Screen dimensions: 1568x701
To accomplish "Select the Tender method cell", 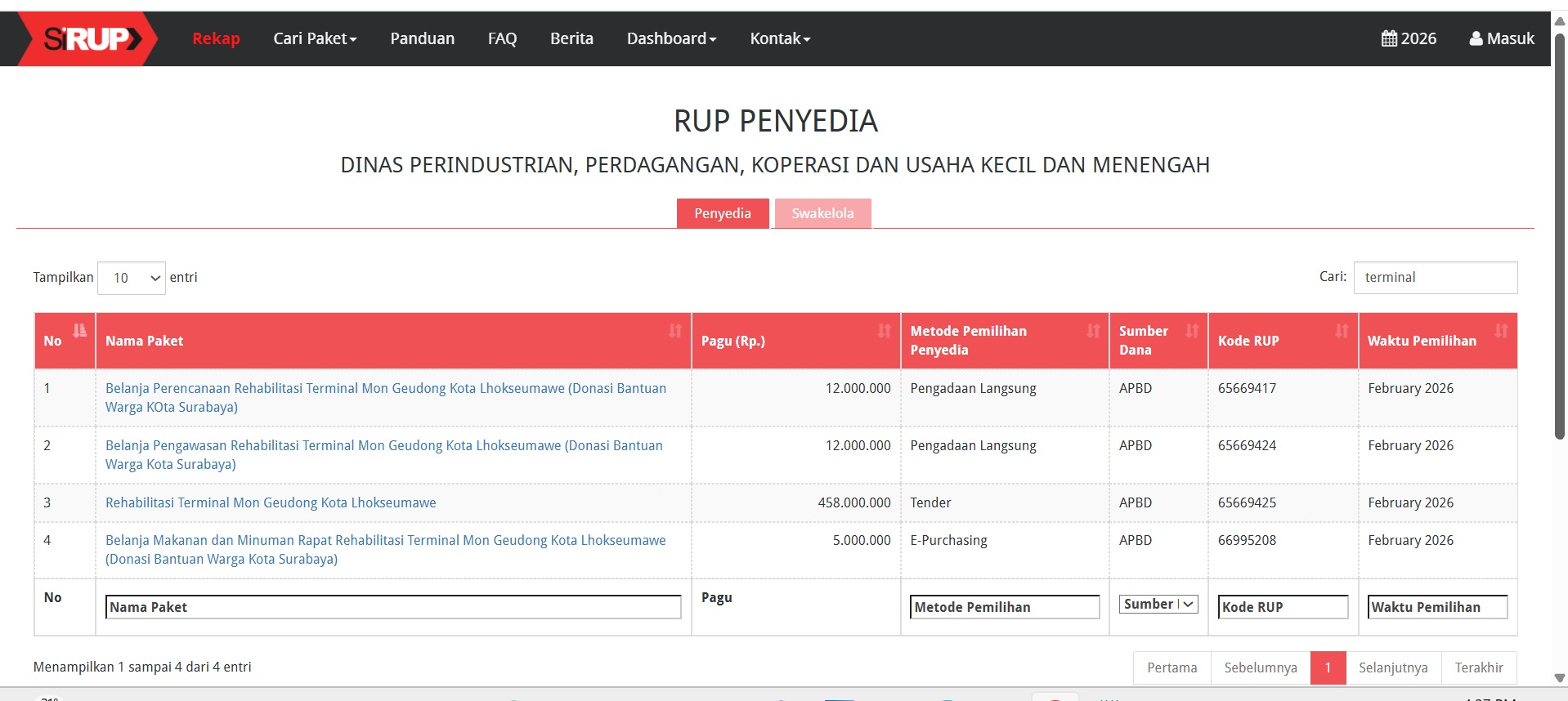I will click(1005, 502).
